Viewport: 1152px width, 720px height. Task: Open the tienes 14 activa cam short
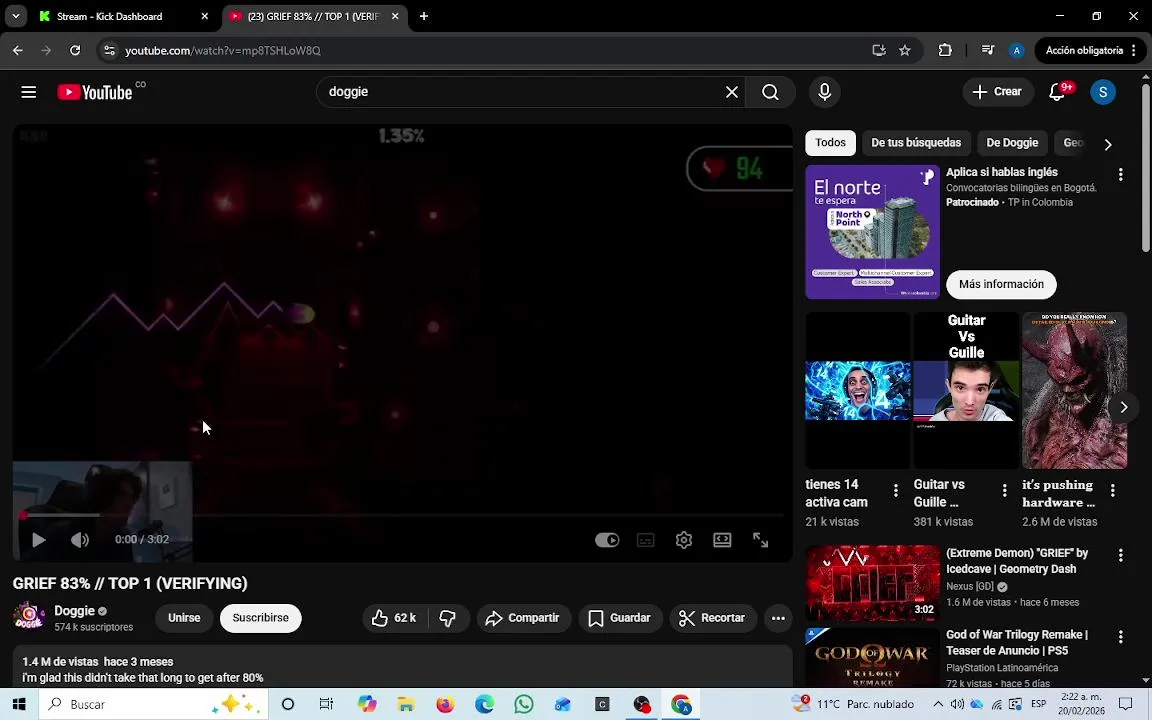coord(857,390)
